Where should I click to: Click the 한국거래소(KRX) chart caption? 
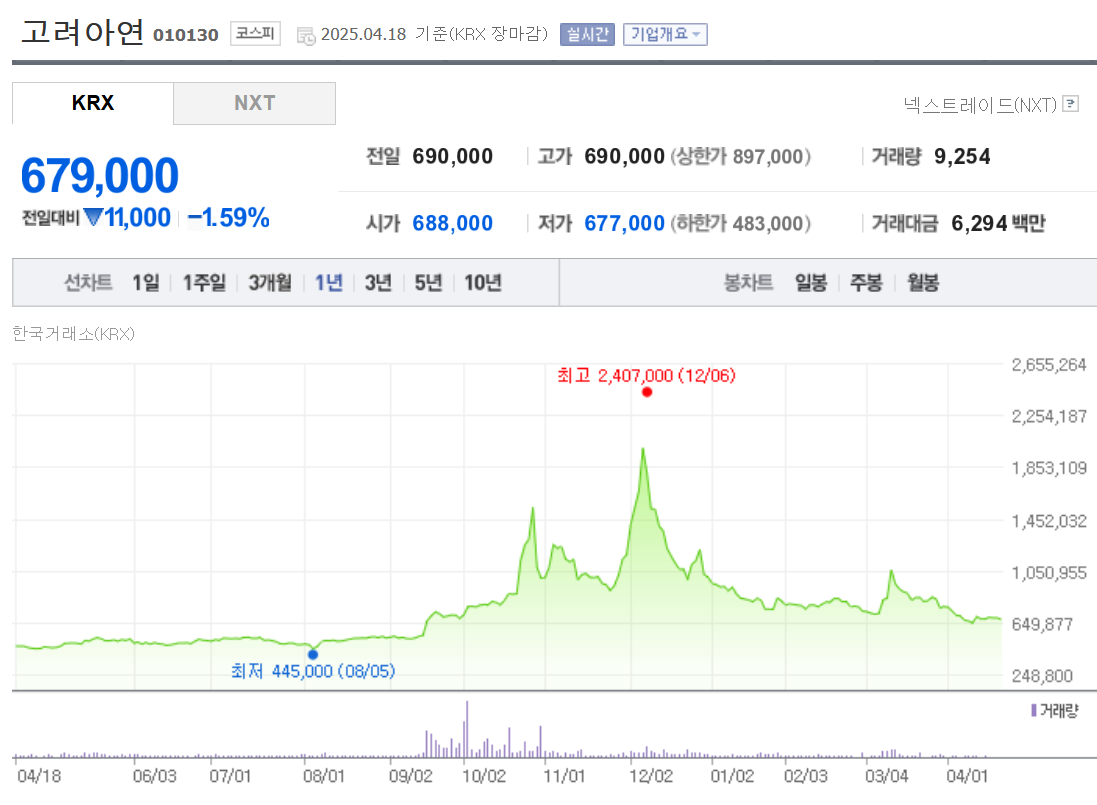73,334
